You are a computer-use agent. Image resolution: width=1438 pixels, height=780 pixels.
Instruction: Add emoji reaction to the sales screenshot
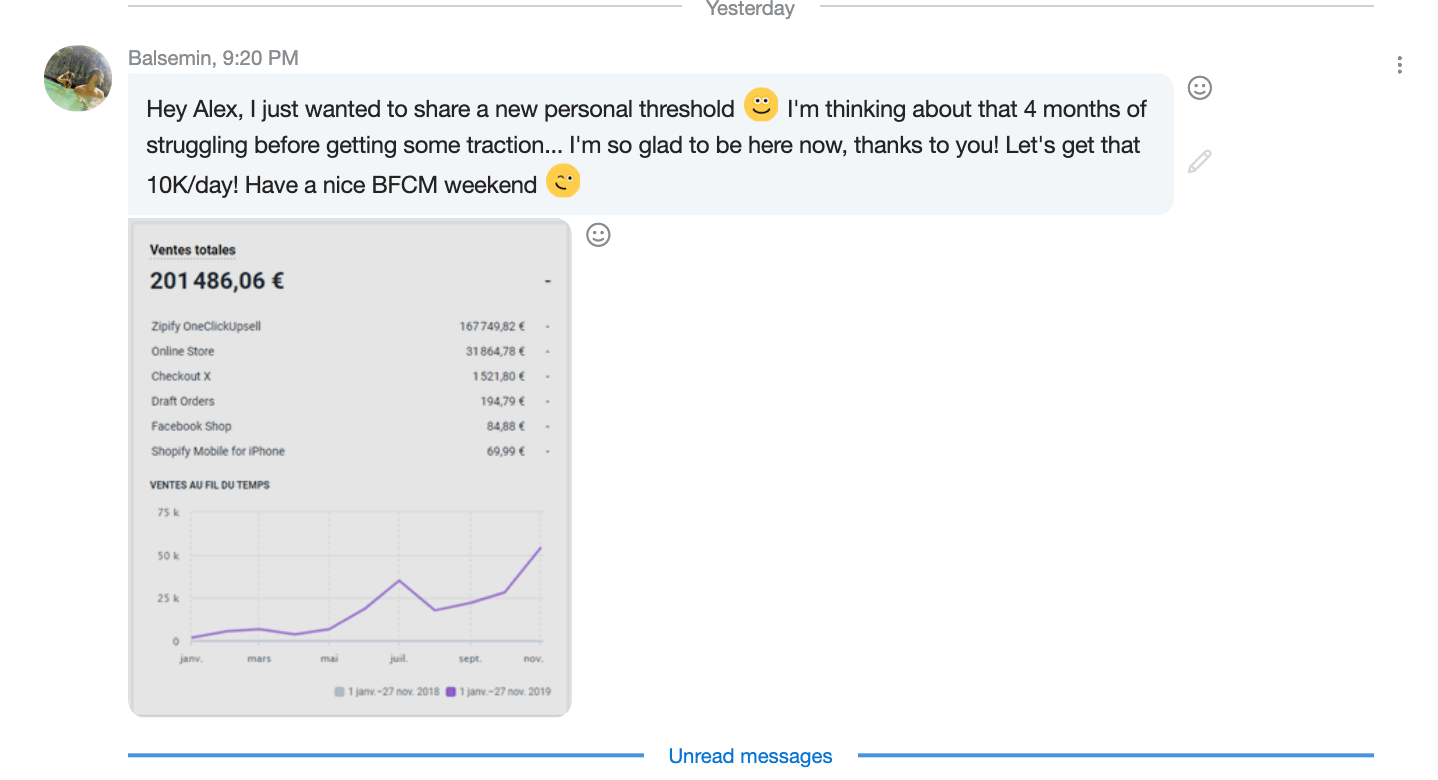[x=598, y=235]
